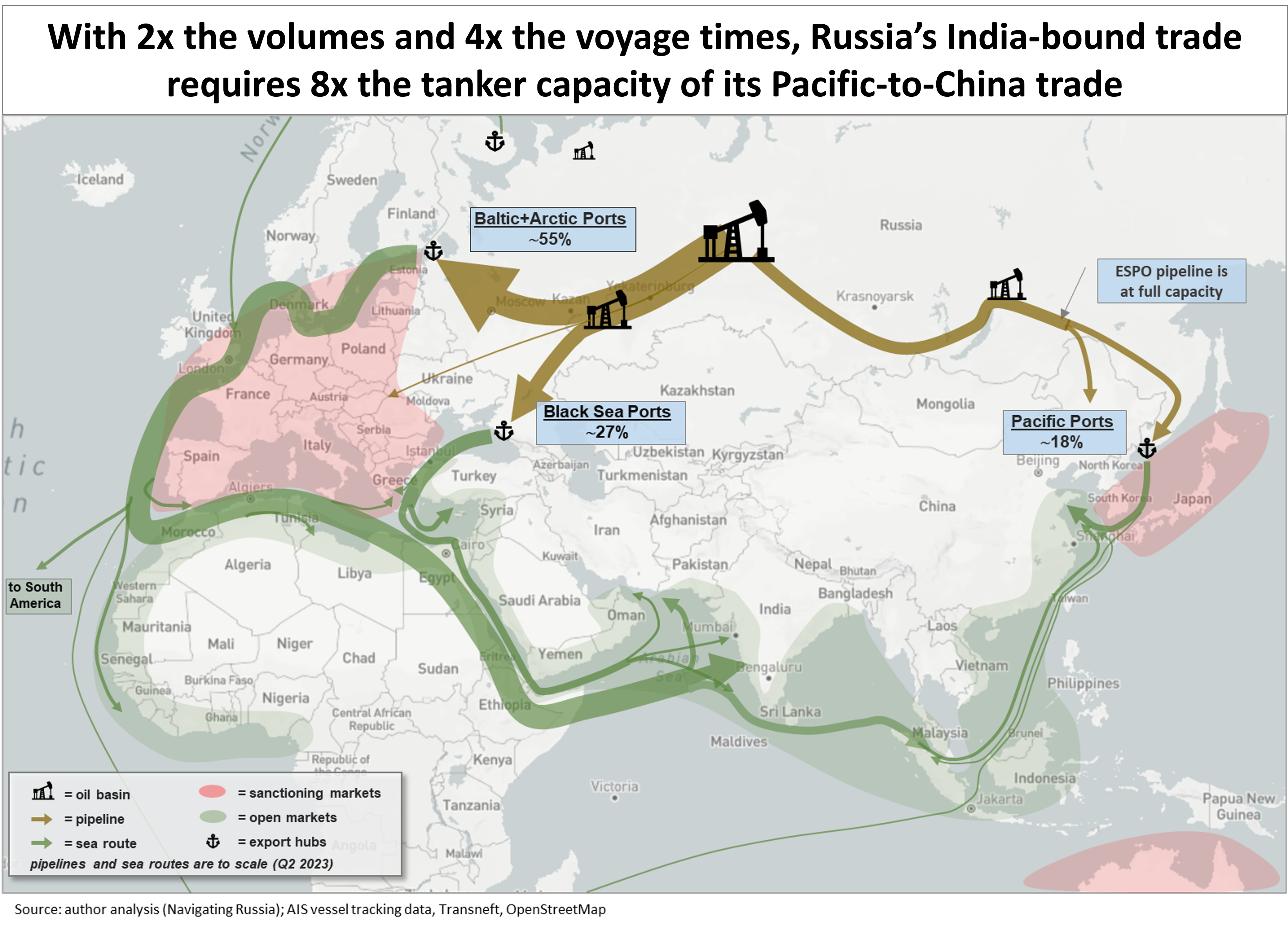Click the 'Finland' label on the map

411,213
